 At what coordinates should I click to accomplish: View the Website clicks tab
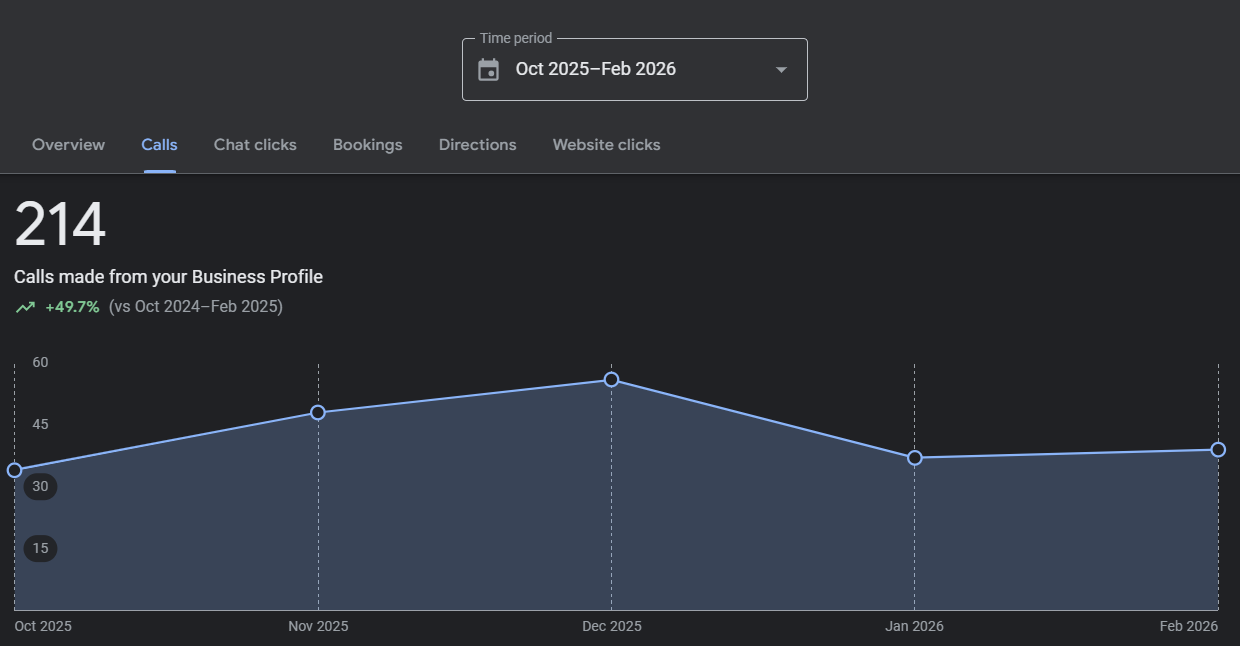[606, 145]
